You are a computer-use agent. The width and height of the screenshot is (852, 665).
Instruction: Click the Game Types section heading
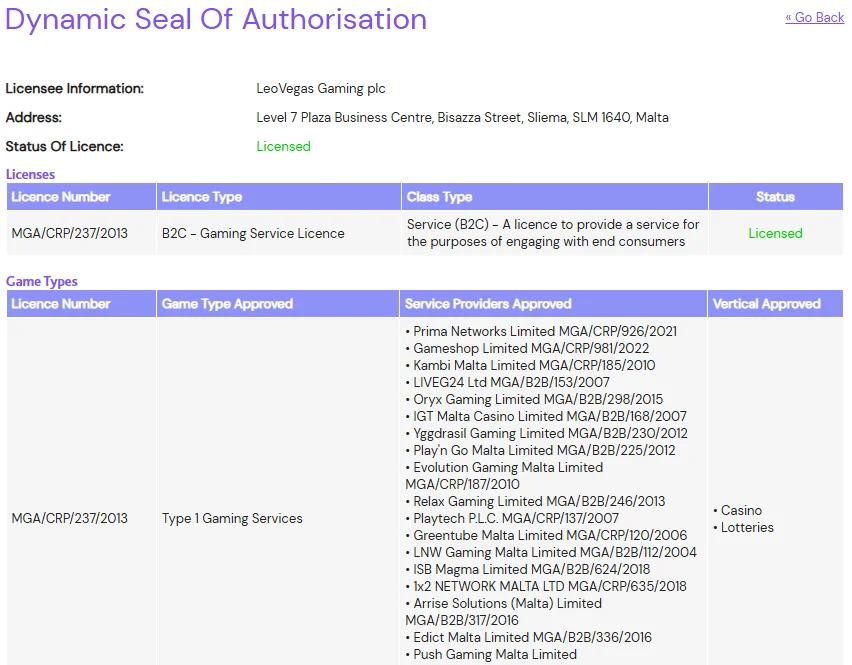[x=42, y=281]
